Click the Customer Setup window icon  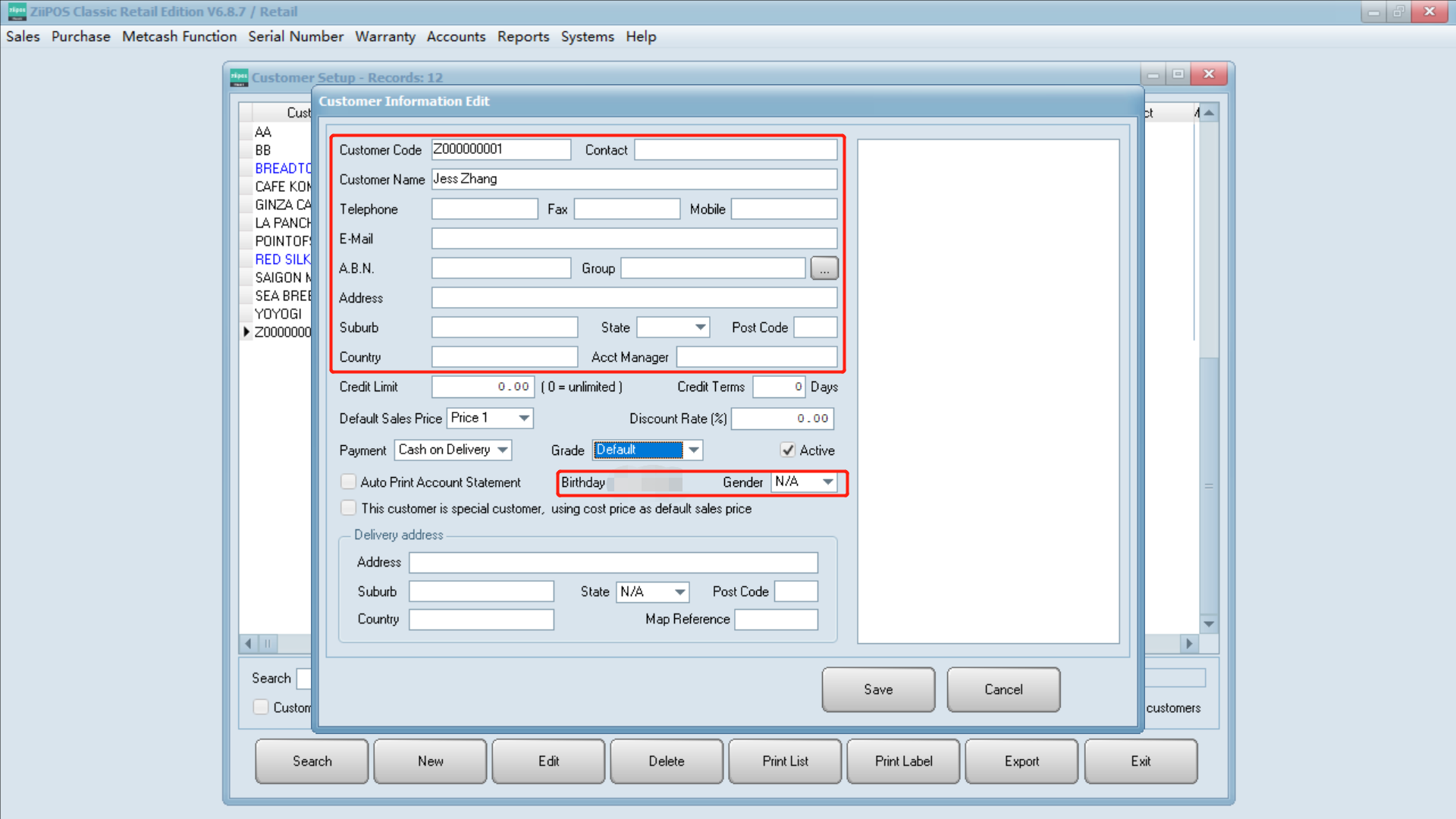[x=238, y=77]
